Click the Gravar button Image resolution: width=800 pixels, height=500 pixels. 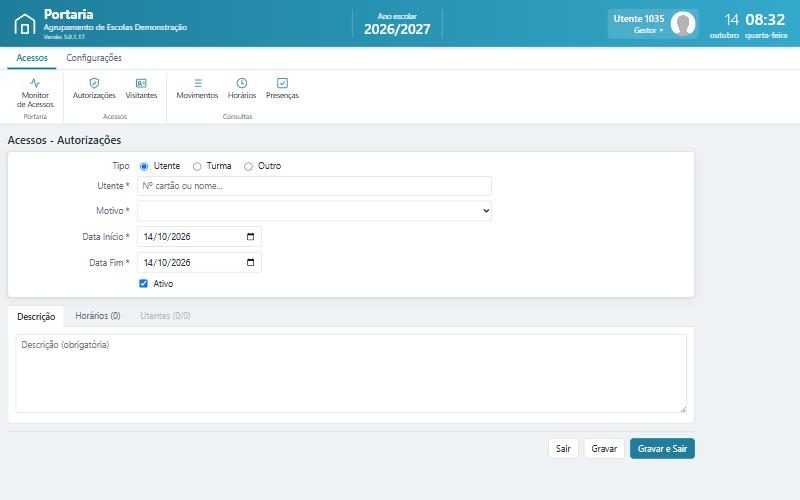[x=604, y=448]
